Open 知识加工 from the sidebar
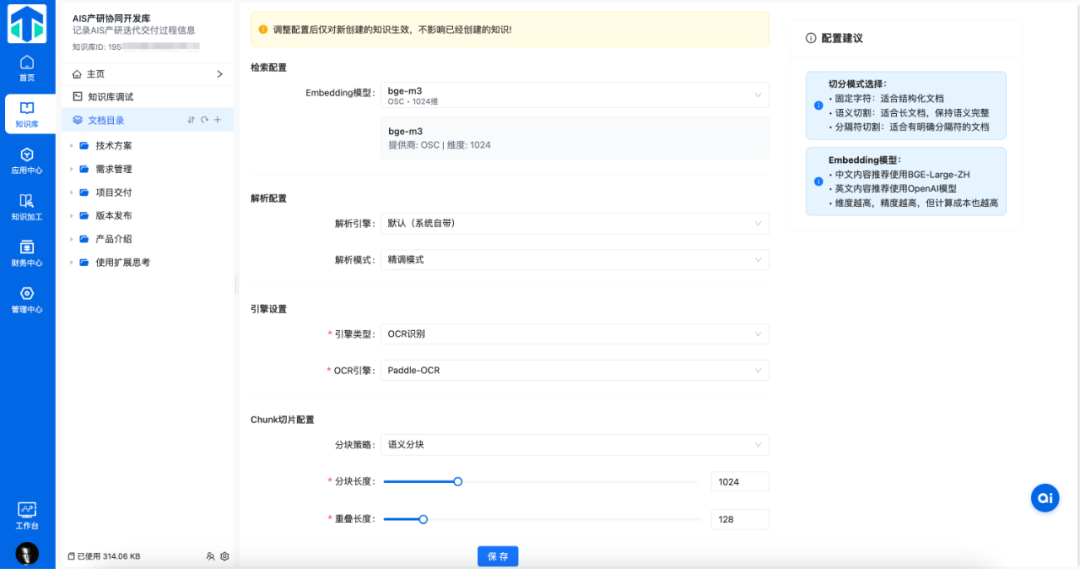 [x=27, y=206]
